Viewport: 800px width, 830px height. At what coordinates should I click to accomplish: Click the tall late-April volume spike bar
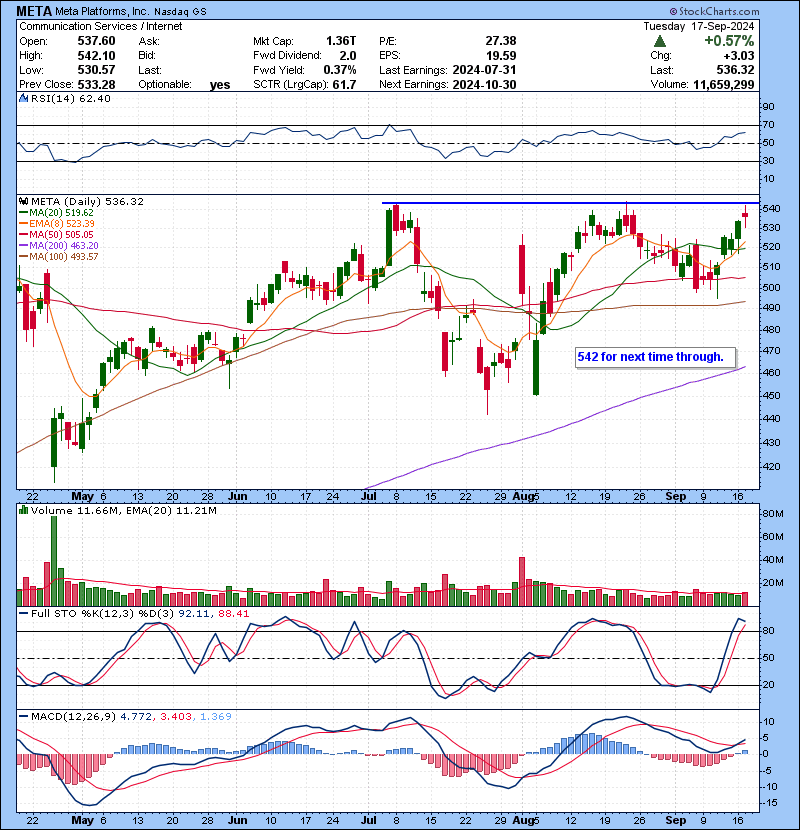(54, 561)
